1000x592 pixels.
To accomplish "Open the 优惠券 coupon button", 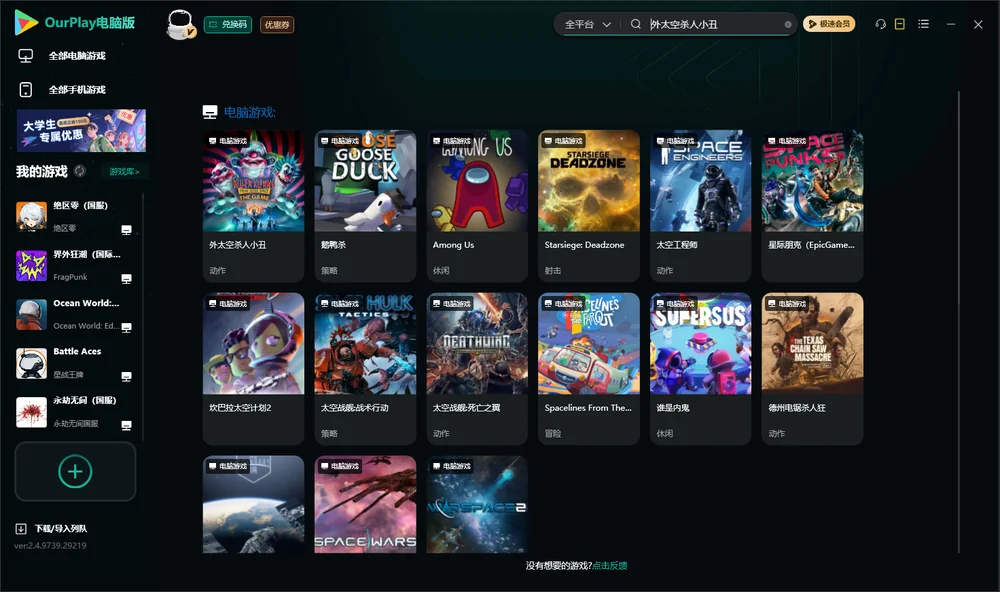I will point(277,24).
